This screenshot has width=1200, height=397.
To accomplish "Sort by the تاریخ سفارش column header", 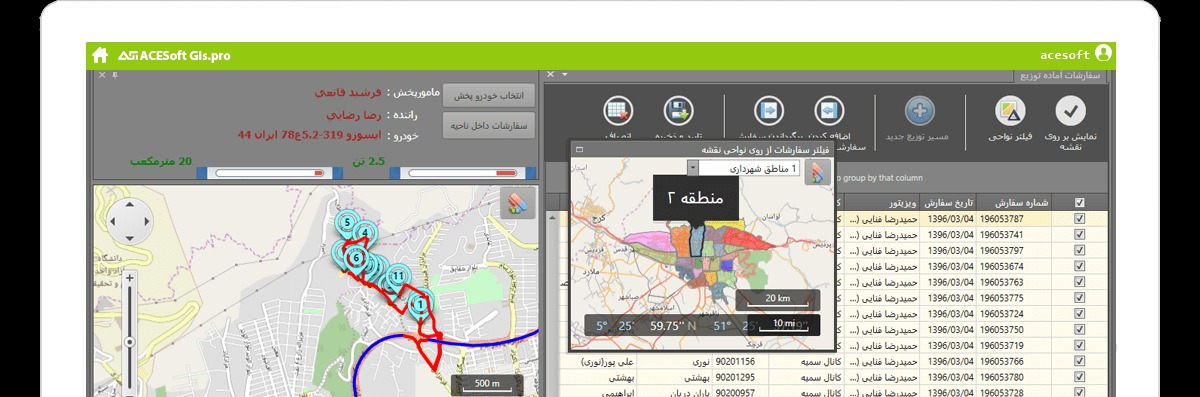I will pos(949,203).
